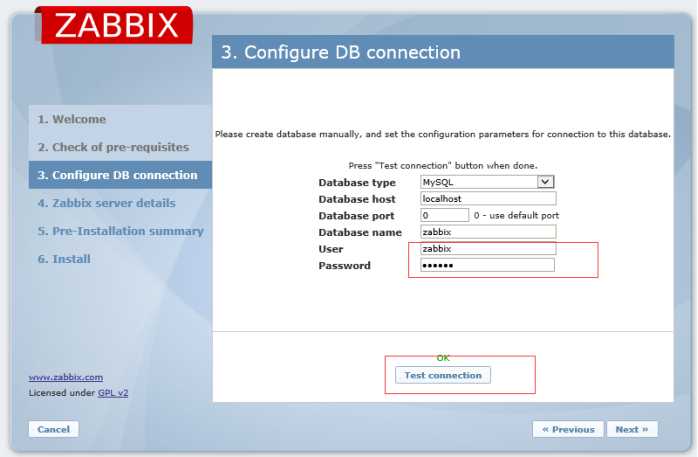Select step 3. Configure DB connection
The width and height of the screenshot is (698, 457).
click(x=120, y=175)
